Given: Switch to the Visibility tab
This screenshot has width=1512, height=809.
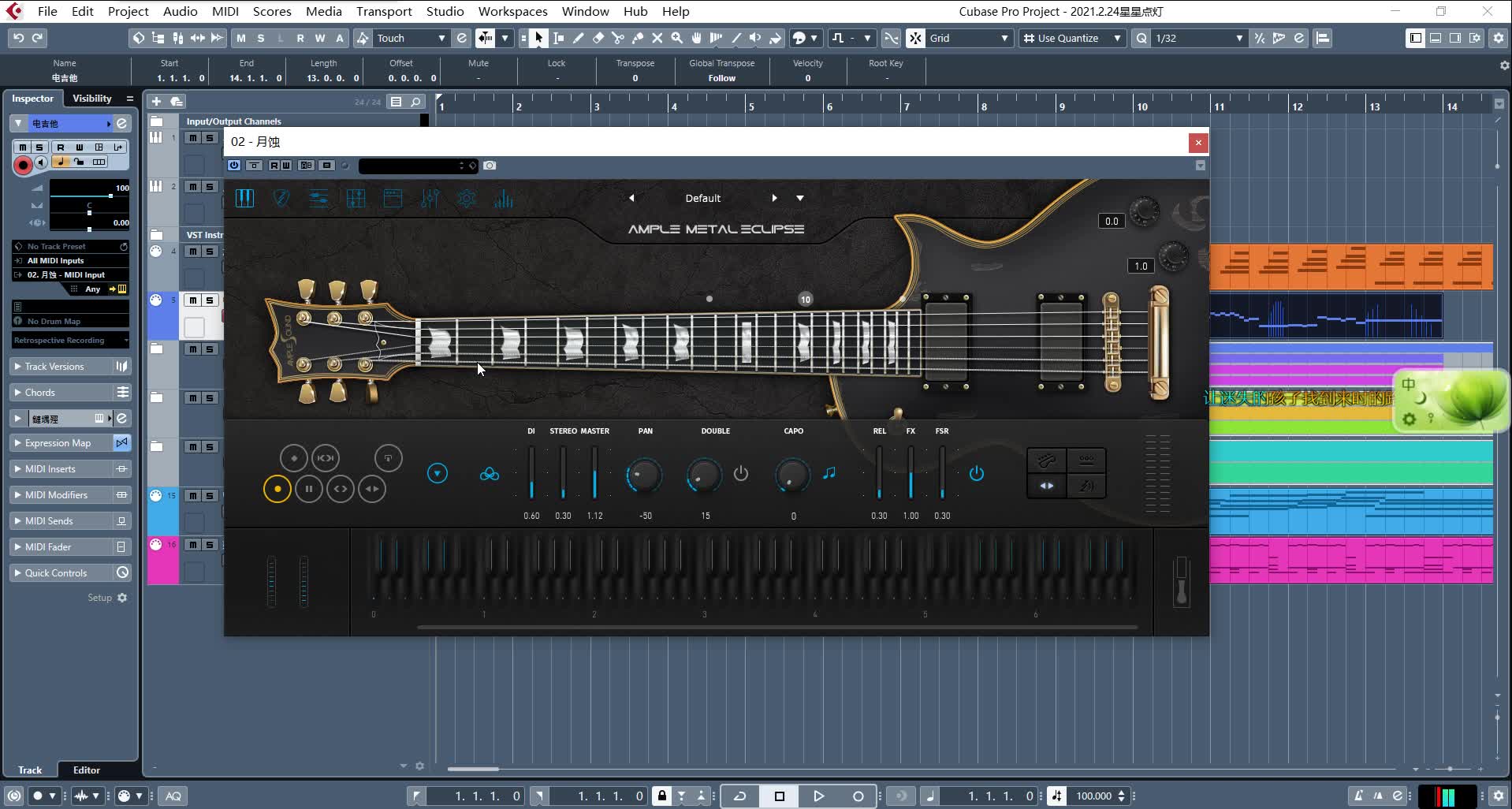Looking at the screenshot, I should point(92,99).
